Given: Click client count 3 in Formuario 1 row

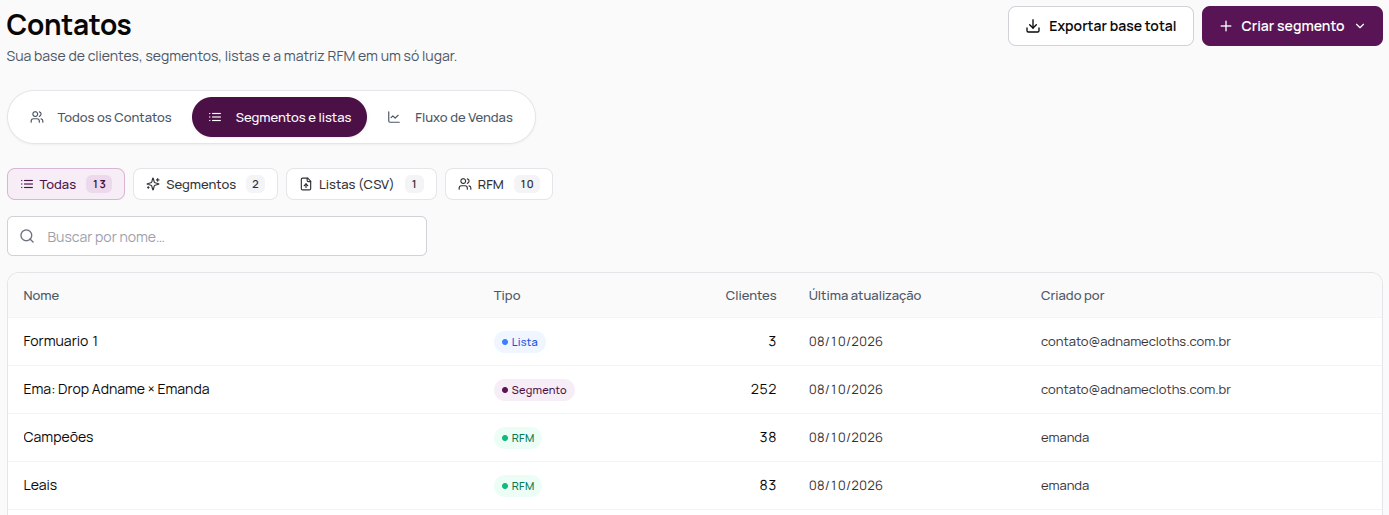Looking at the screenshot, I should pos(772,342).
